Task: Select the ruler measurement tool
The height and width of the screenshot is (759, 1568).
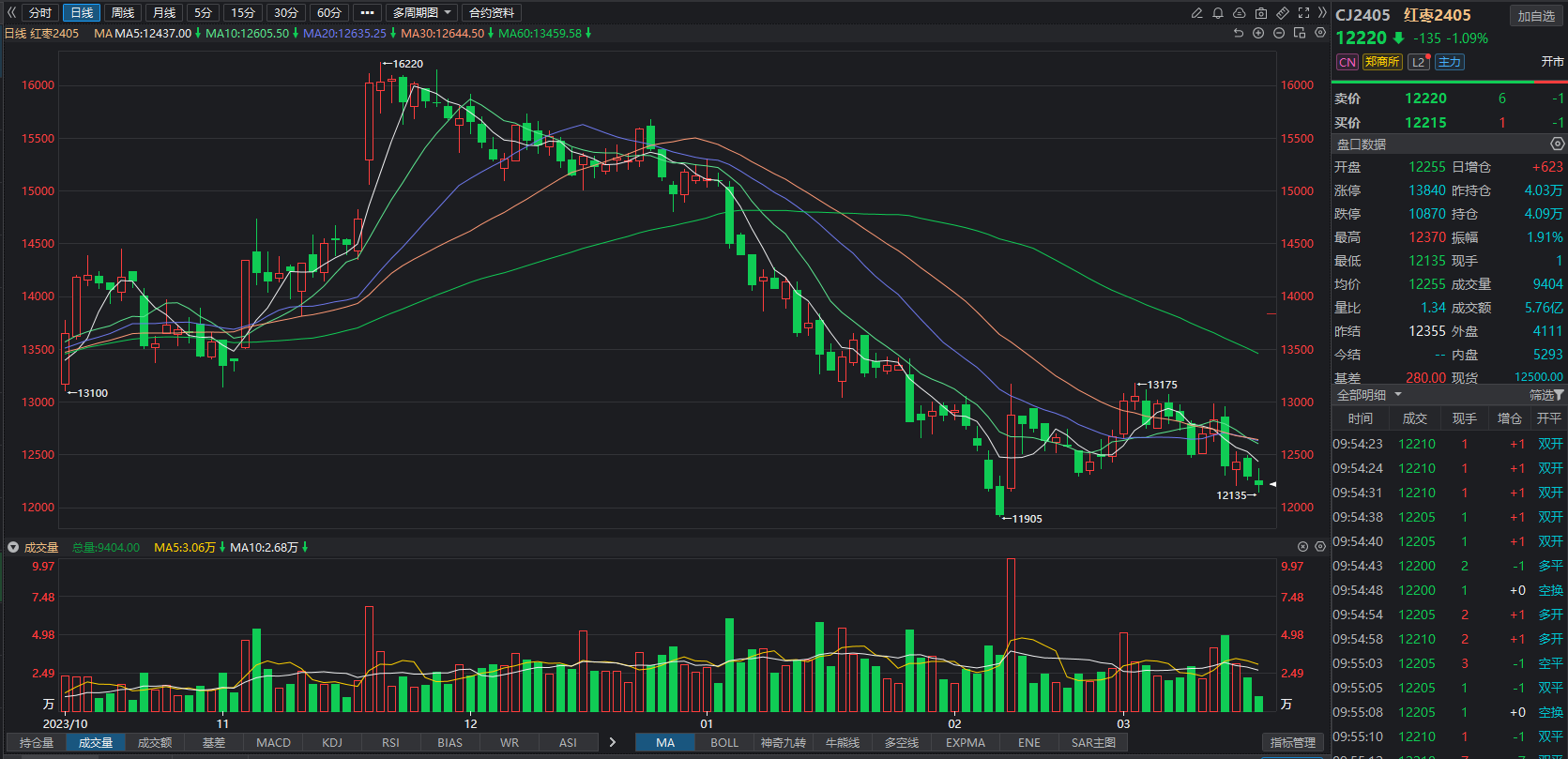Action: tap(1283, 13)
